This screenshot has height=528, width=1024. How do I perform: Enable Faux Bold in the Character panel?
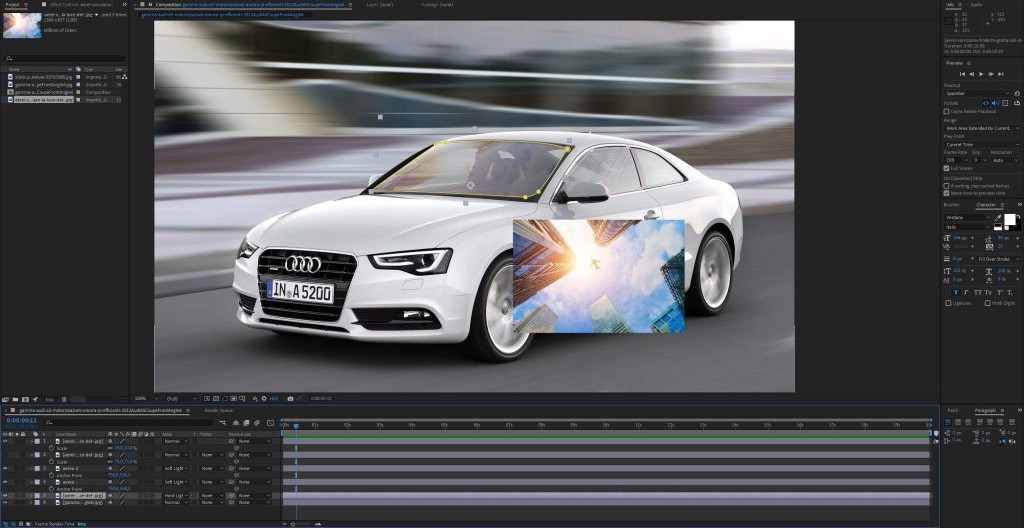click(957, 292)
